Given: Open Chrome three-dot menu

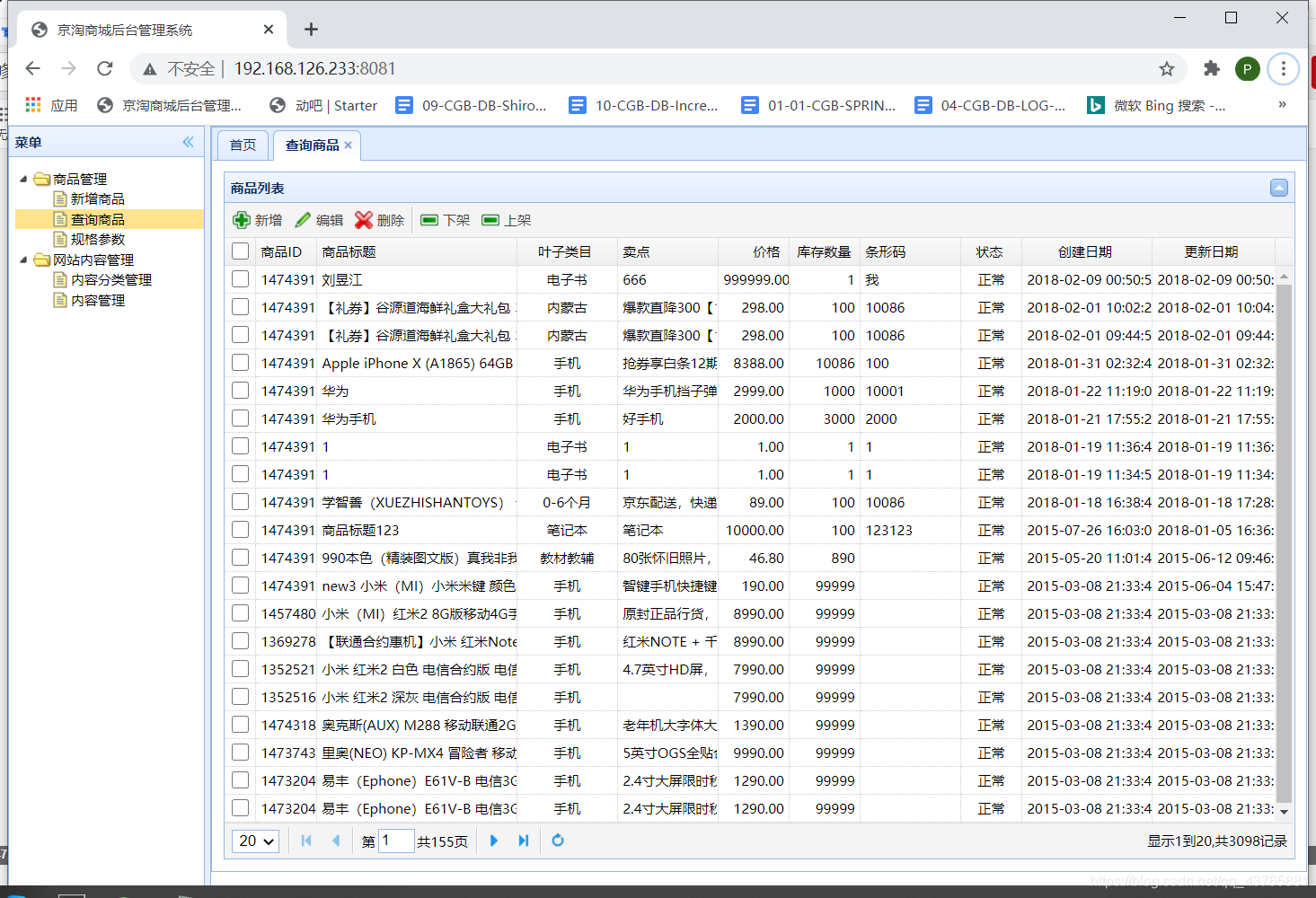Looking at the screenshot, I should point(1284,69).
